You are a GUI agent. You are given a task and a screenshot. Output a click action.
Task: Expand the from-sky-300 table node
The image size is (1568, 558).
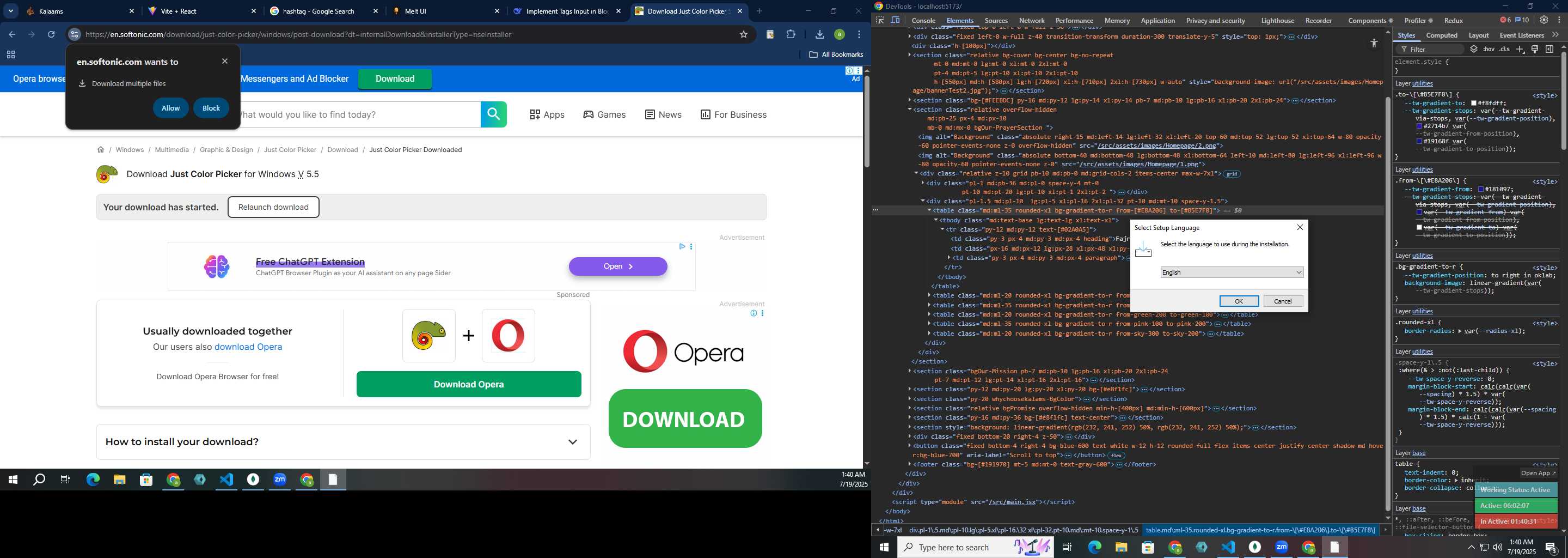point(929,334)
